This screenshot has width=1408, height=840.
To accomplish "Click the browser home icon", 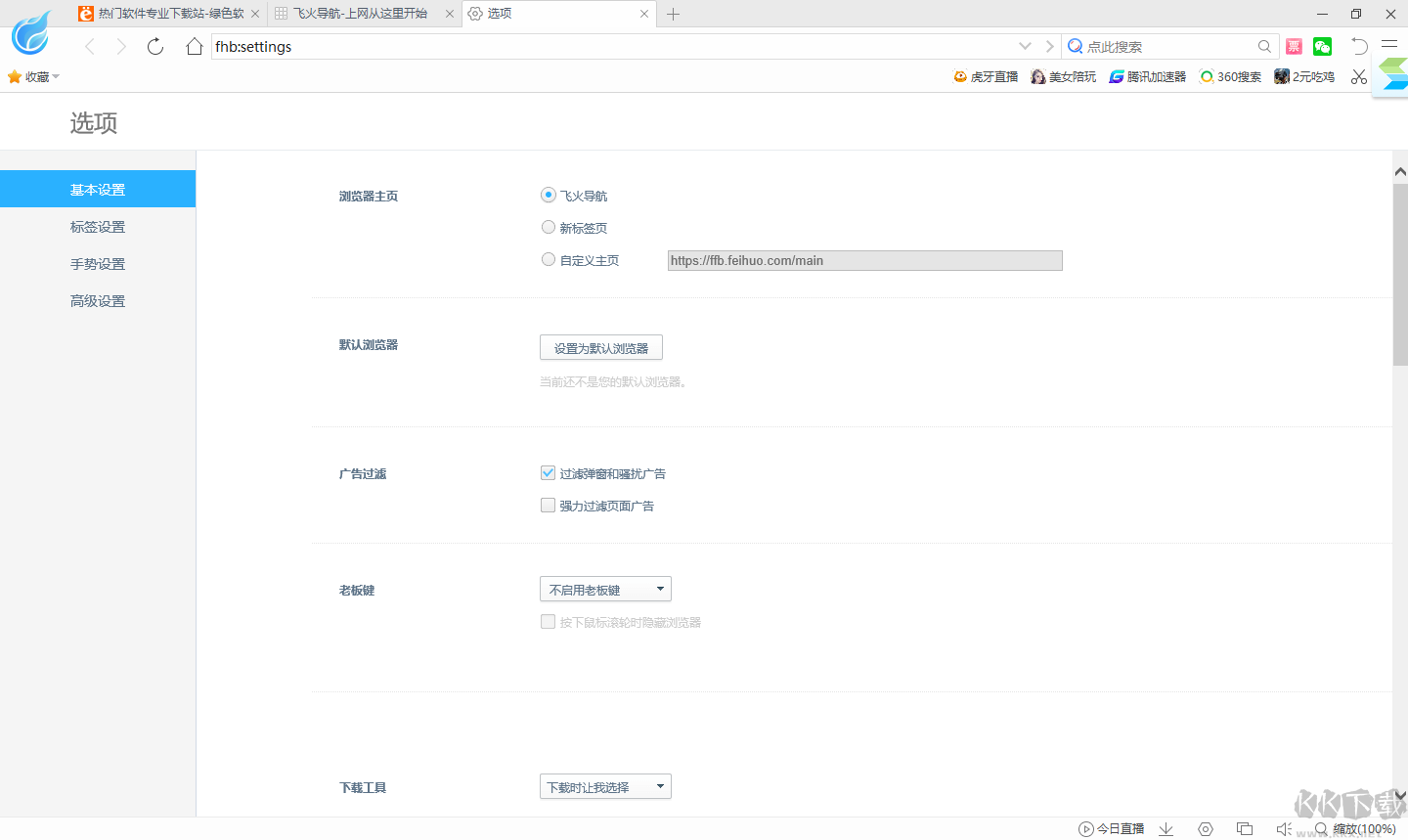I will point(194,46).
